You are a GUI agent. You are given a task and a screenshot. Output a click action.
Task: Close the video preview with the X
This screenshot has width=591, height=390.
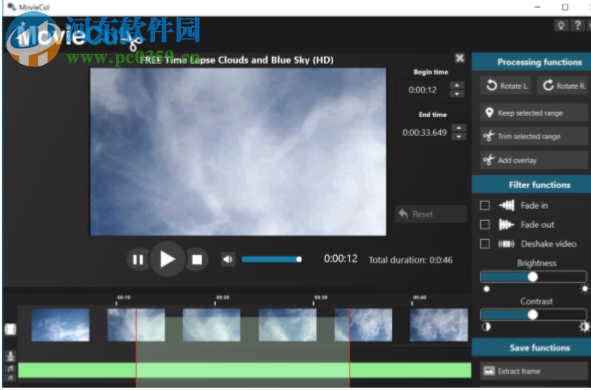(x=459, y=58)
